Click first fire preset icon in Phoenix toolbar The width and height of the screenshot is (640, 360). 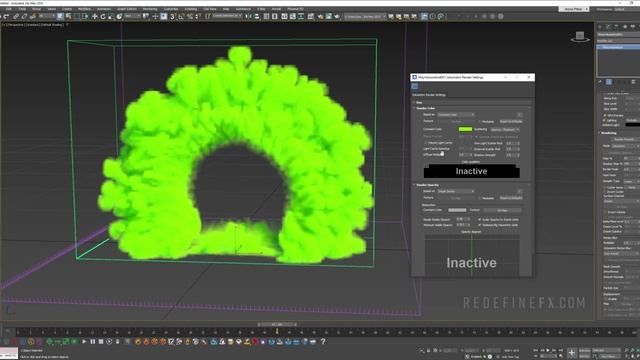[x=138, y=342]
